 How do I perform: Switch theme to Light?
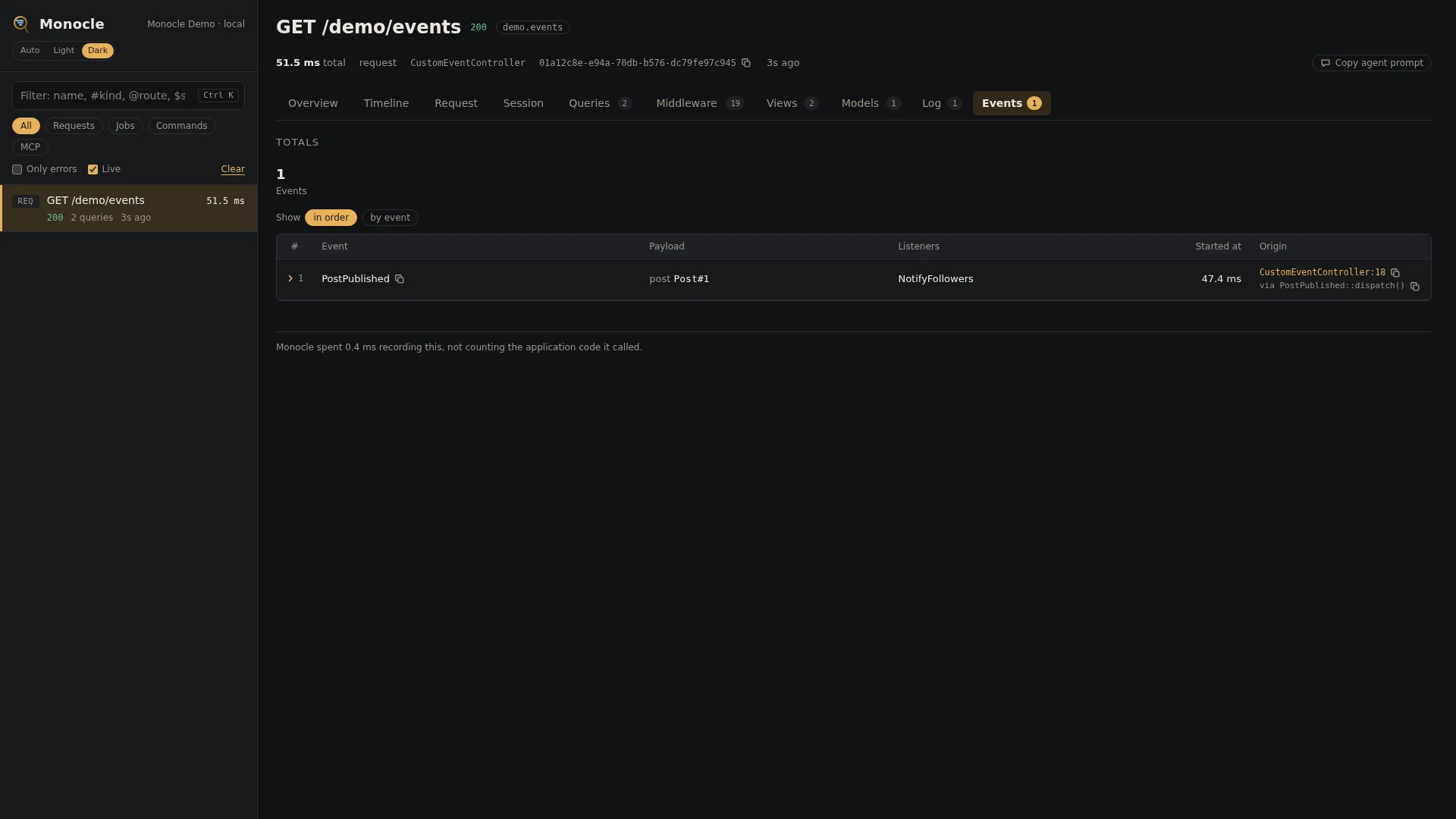[64, 51]
